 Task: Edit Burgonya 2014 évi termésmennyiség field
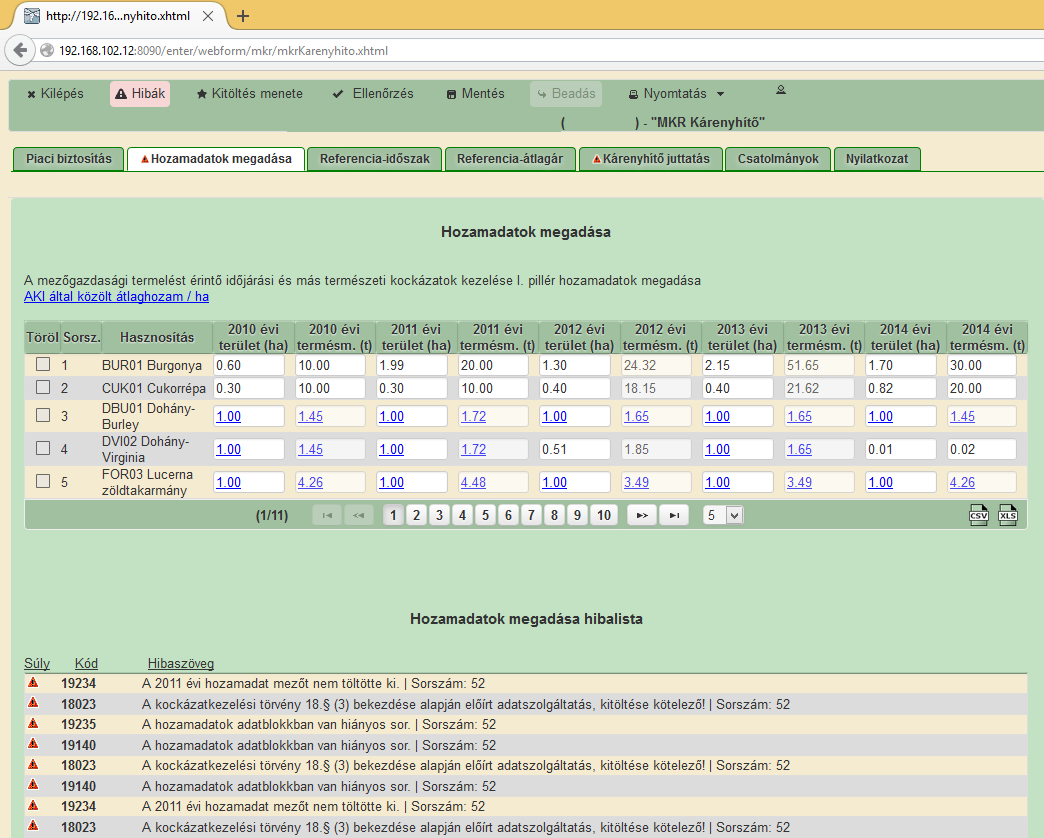[x=982, y=365]
